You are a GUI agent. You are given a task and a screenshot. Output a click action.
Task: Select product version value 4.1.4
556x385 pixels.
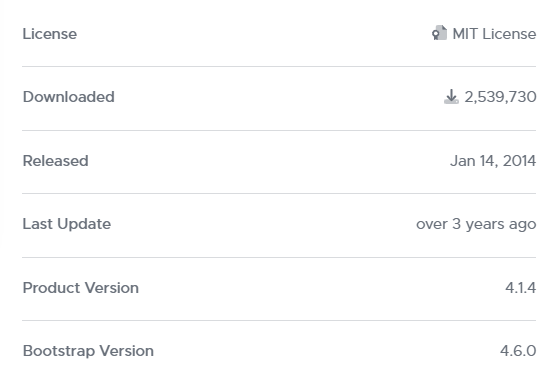[521, 288]
